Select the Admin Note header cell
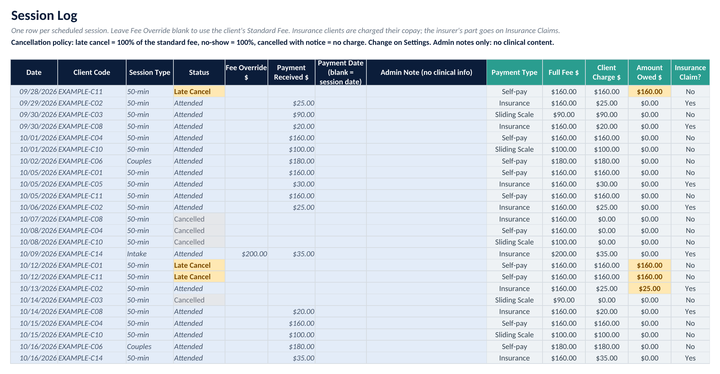 click(426, 72)
